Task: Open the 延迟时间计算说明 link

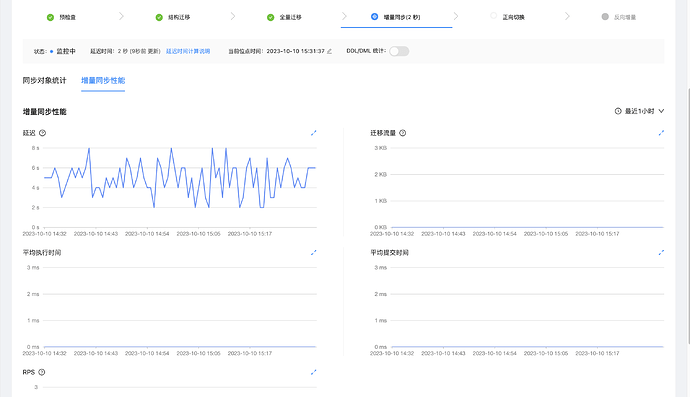Action: tap(188, 51)
